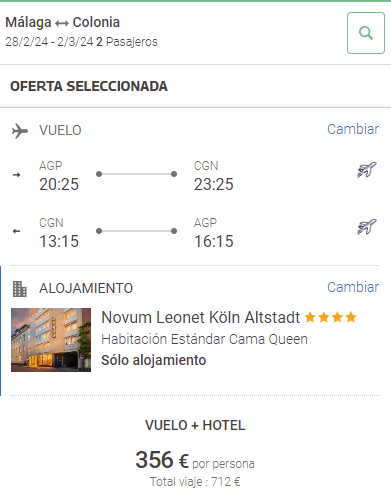Change the selected flight via Cambiar

coord(353,129)
